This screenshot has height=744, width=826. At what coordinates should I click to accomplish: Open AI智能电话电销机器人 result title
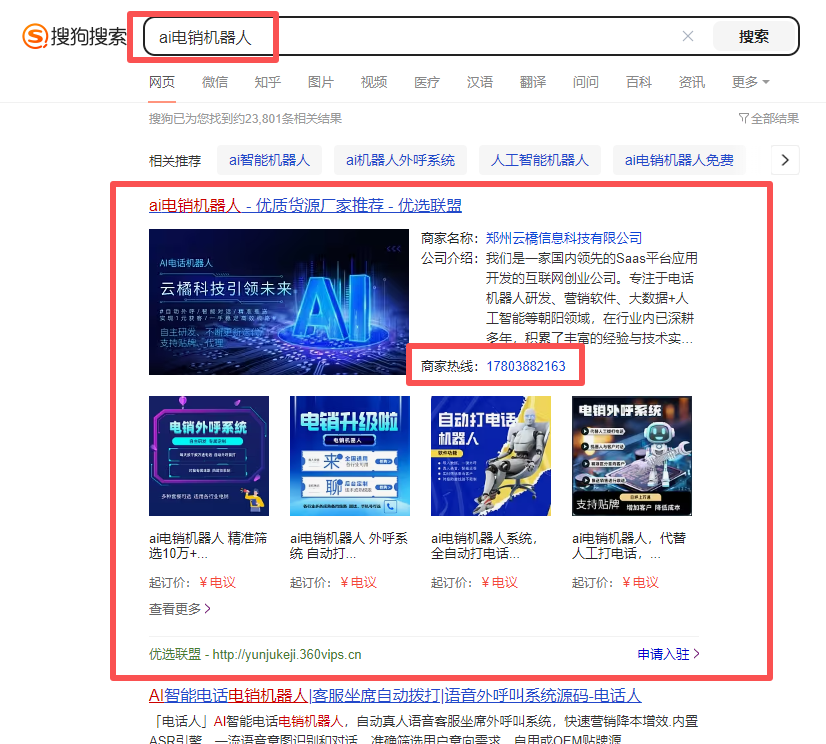[394, 695]
